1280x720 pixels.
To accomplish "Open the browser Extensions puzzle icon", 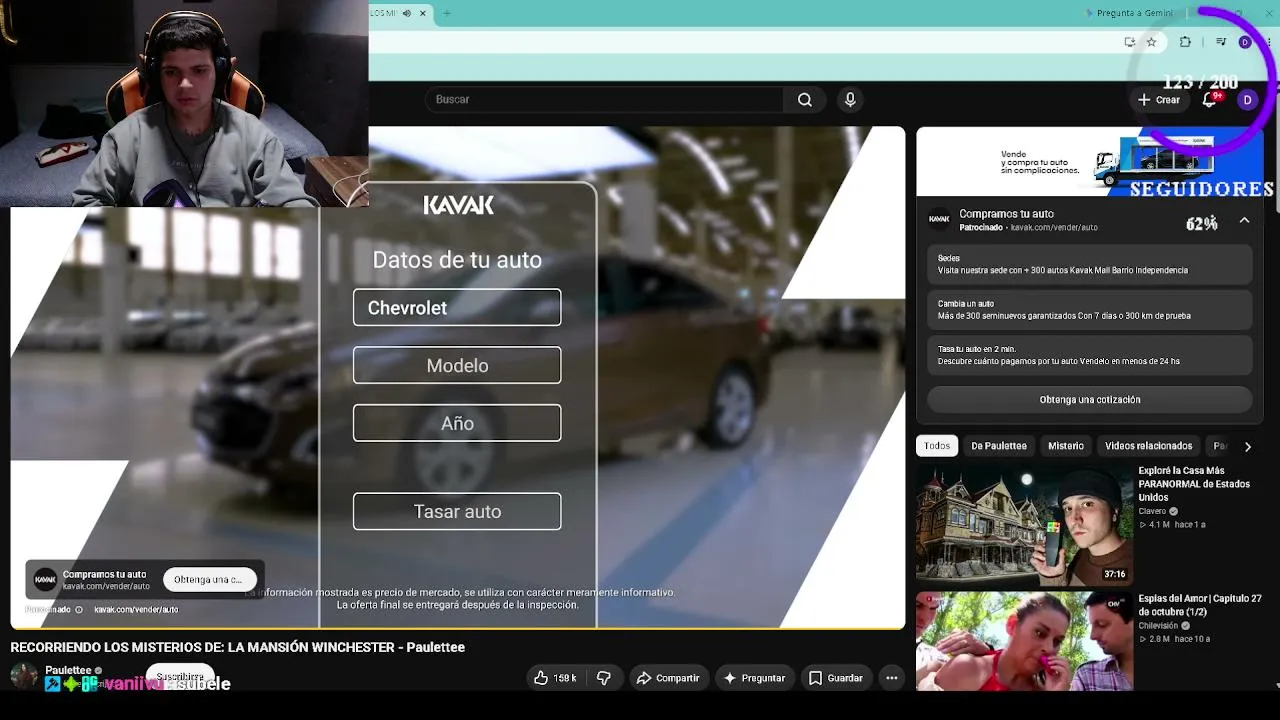I will tap(1185, 42).
